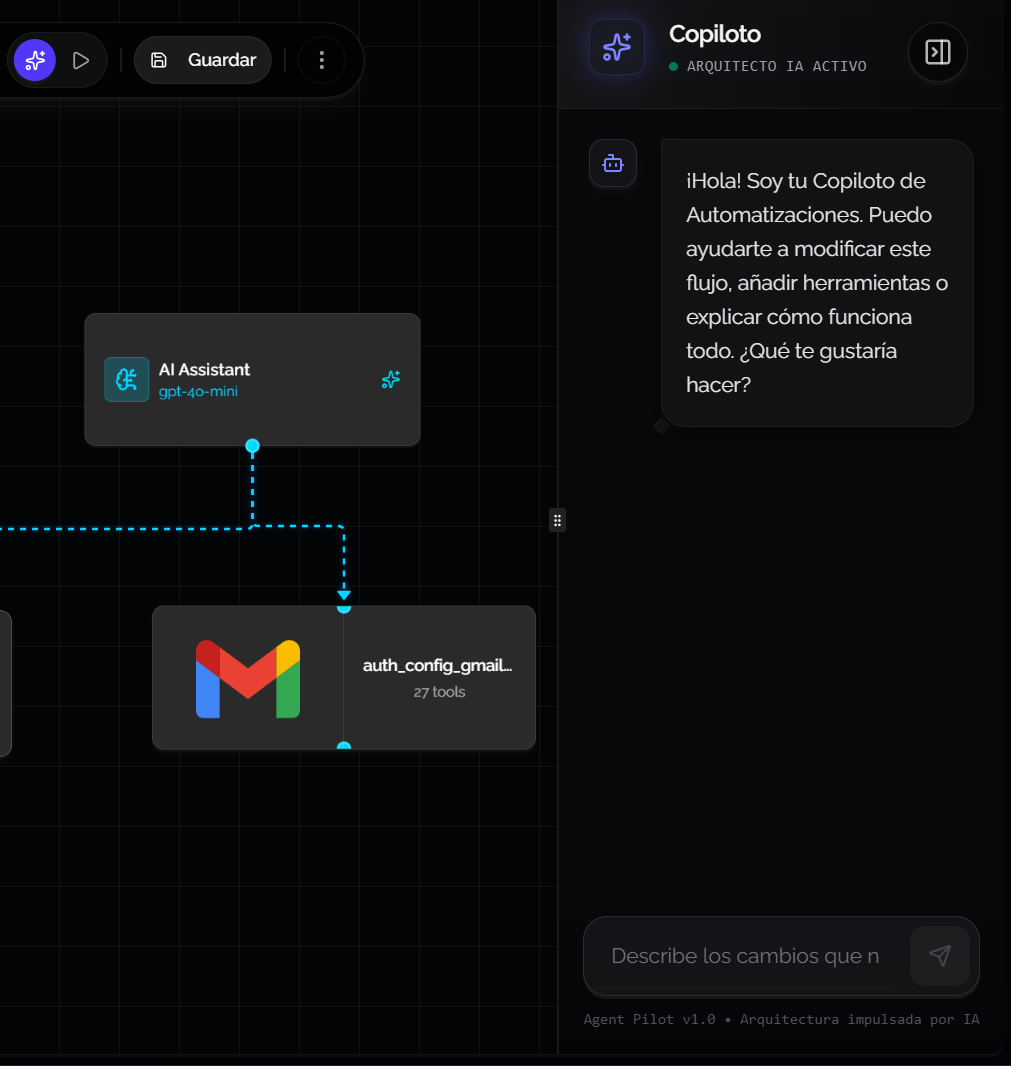1011x1066 pixels.
Task: Click the panel resize grip handle
Action: coord(557,520)
